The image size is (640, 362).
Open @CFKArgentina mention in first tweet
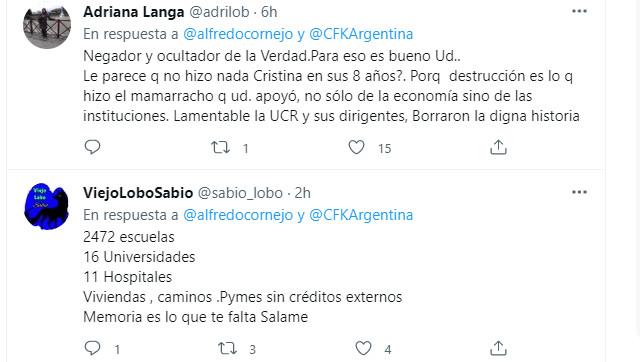[361, 34]
